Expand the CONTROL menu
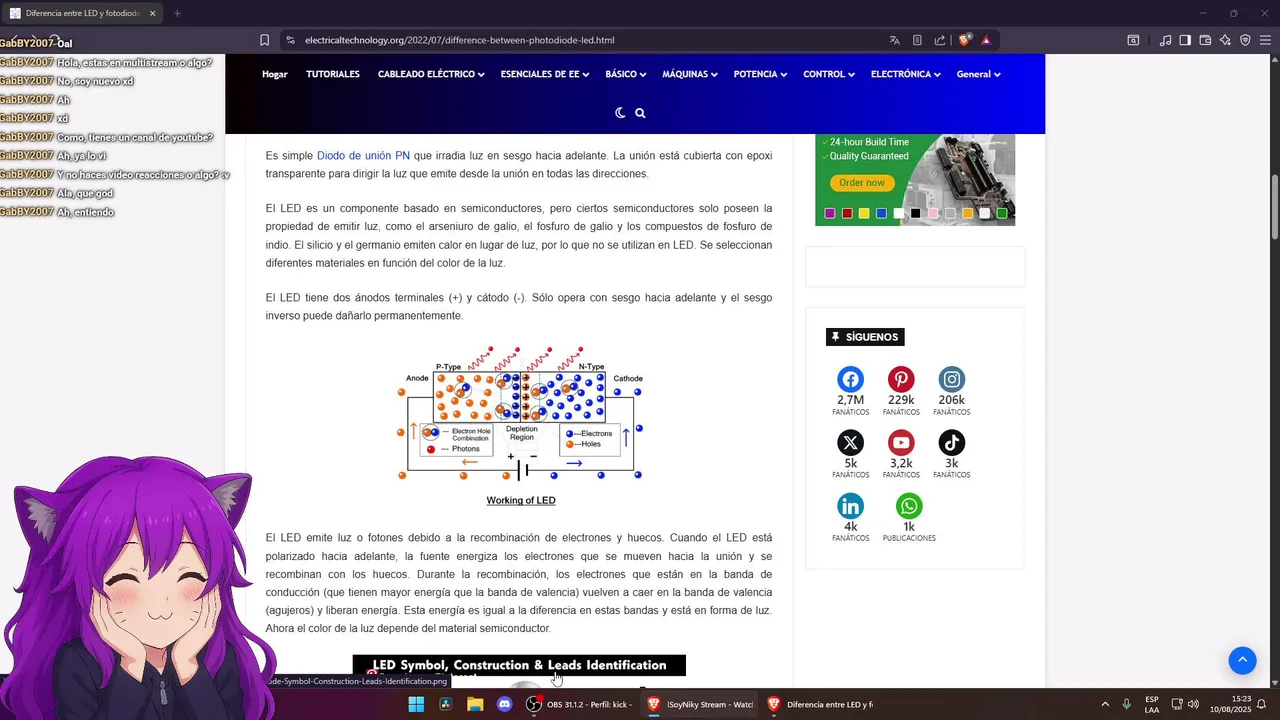The width and height of the screenshot is (1280, 720). pos(829,74)
